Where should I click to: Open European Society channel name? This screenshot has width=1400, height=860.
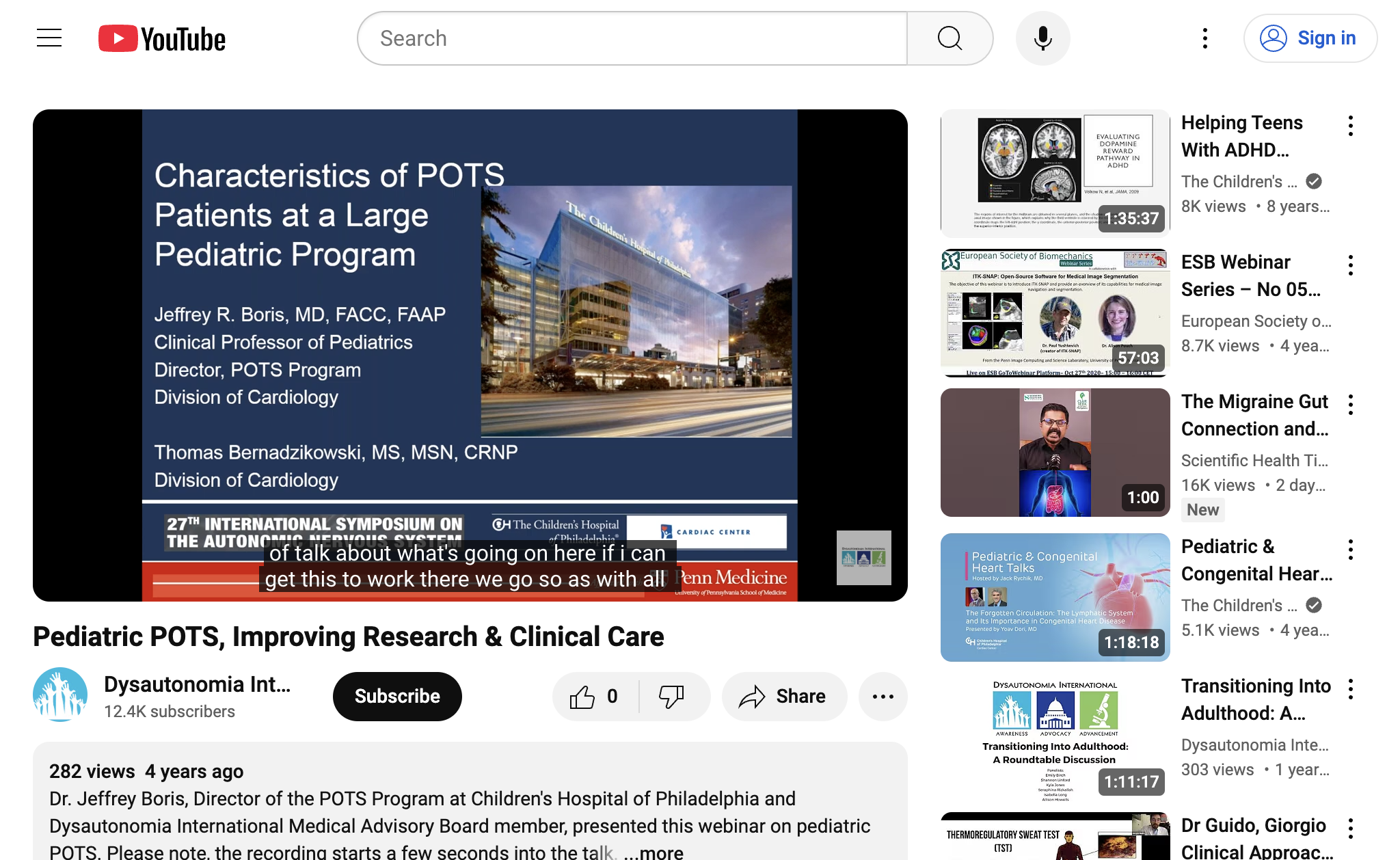(1256, 321)
